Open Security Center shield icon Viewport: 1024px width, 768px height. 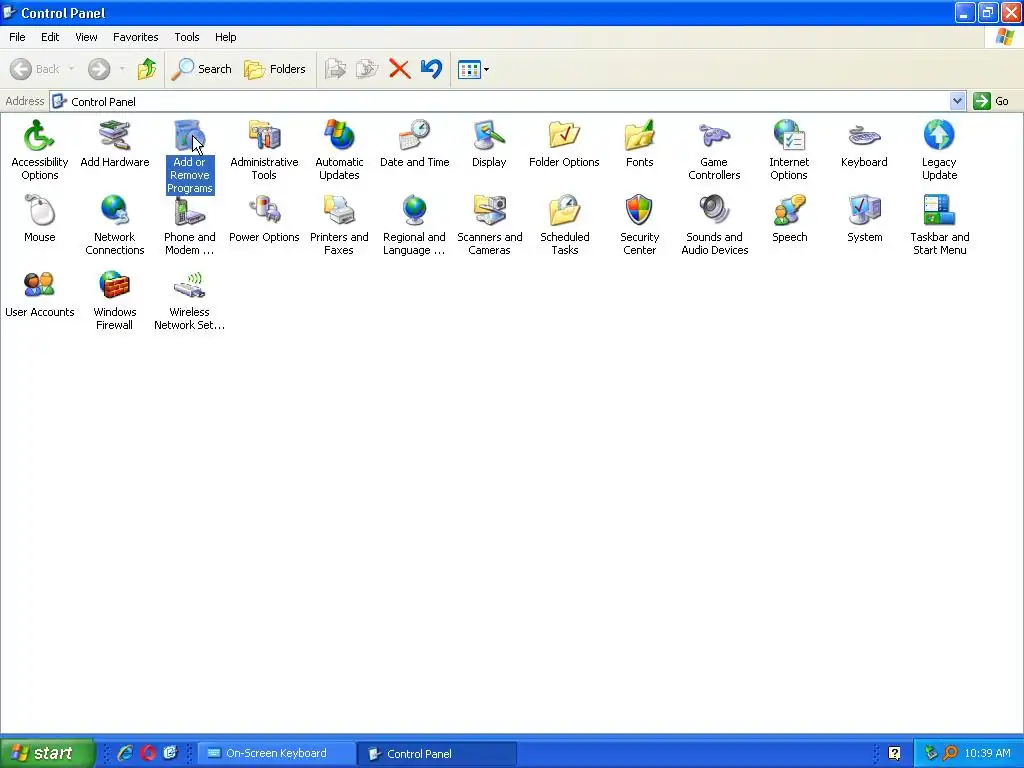pos(639,225)
